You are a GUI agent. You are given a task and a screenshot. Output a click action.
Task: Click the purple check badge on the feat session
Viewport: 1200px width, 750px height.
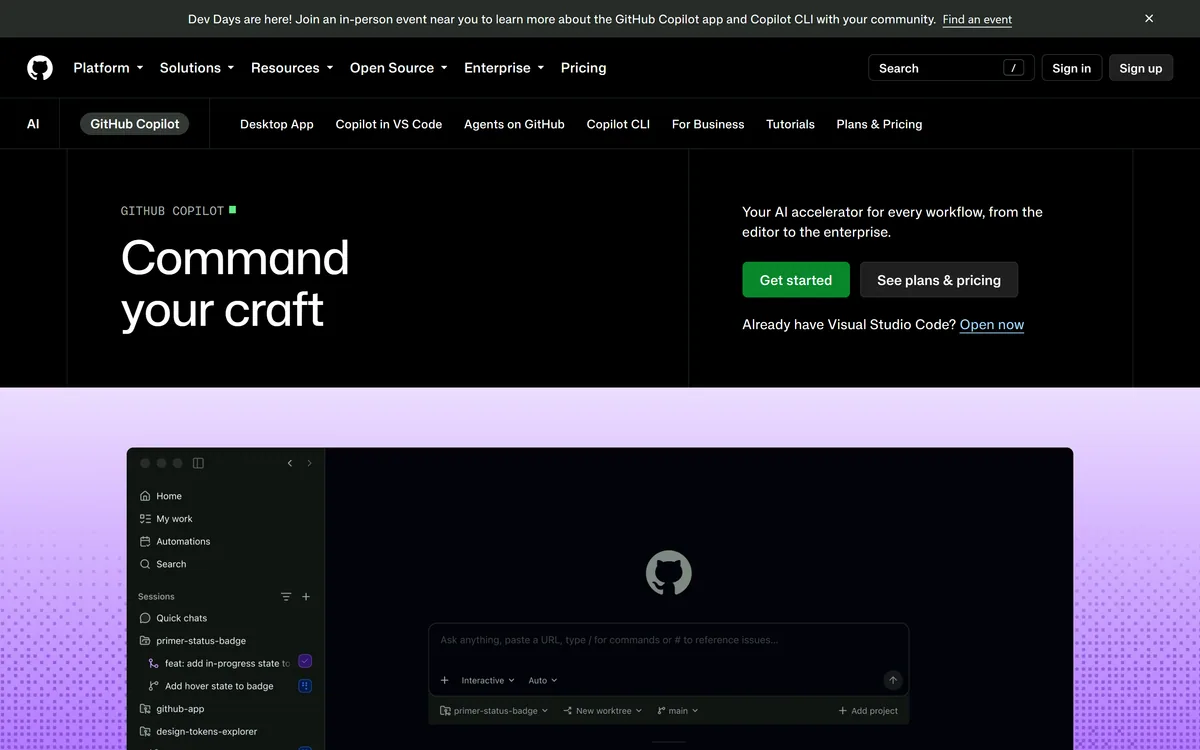click(x=306, y=661)
